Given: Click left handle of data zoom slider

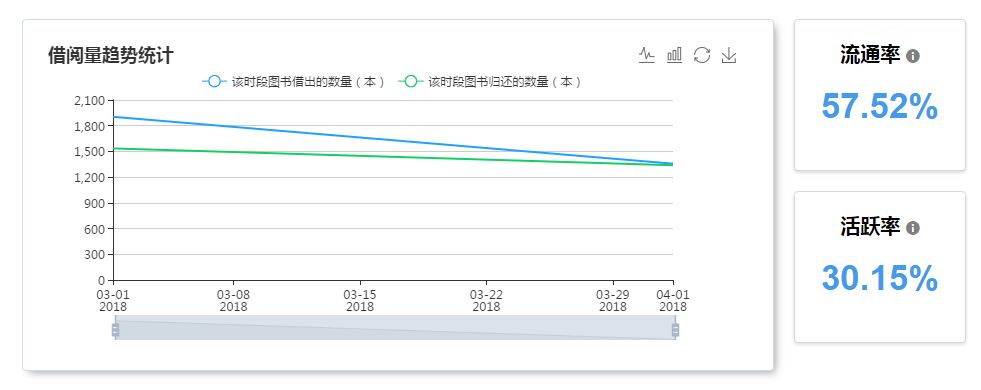Looking at the screenshot, I should point(115,329).
